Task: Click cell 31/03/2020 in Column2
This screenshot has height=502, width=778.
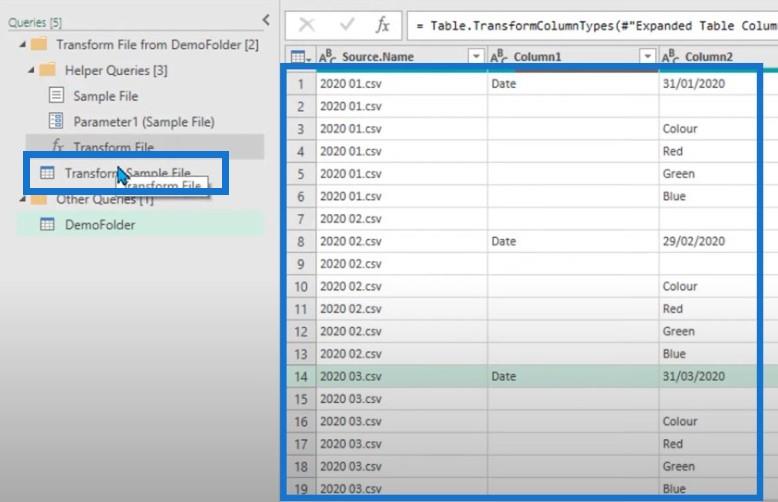Action: (x=694, y=376)
